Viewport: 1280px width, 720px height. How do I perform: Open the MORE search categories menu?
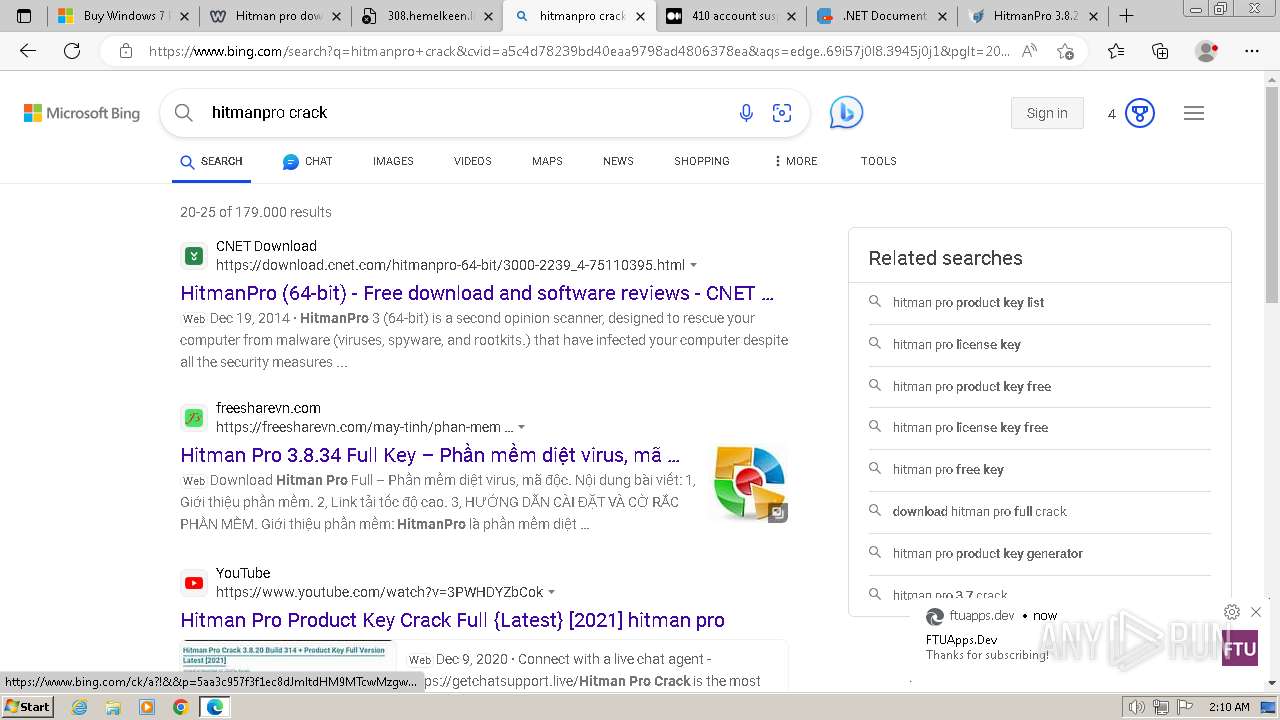tap(795, 161)
